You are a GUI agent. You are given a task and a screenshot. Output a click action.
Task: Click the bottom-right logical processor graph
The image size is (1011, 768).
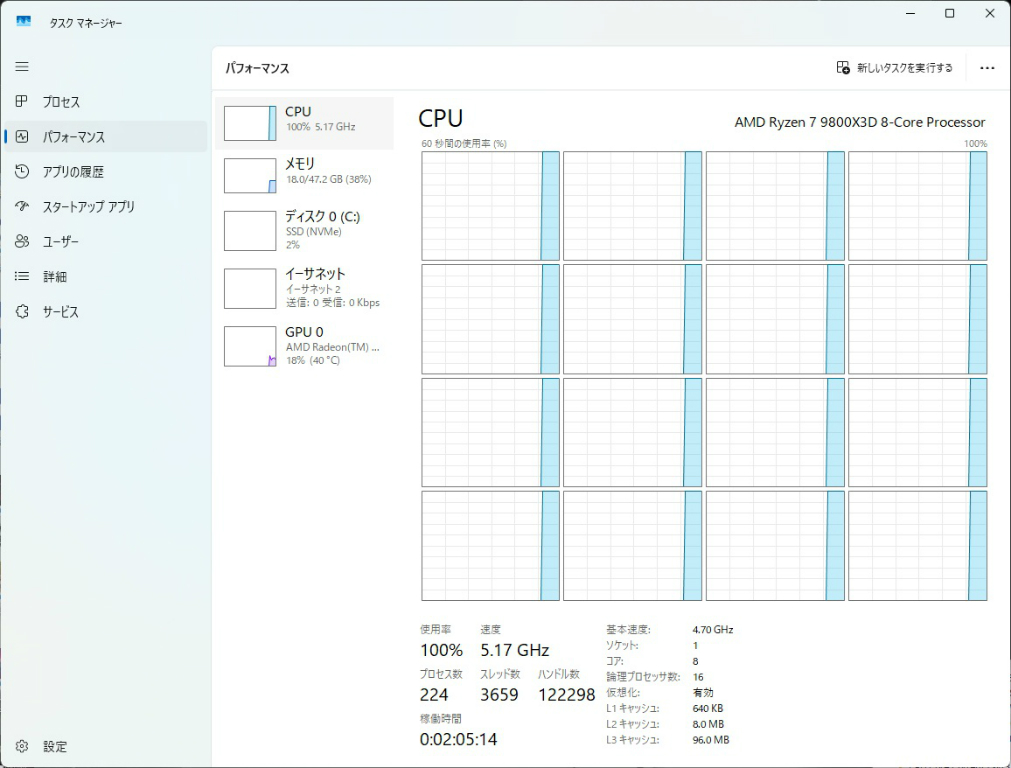coord(917,545)
